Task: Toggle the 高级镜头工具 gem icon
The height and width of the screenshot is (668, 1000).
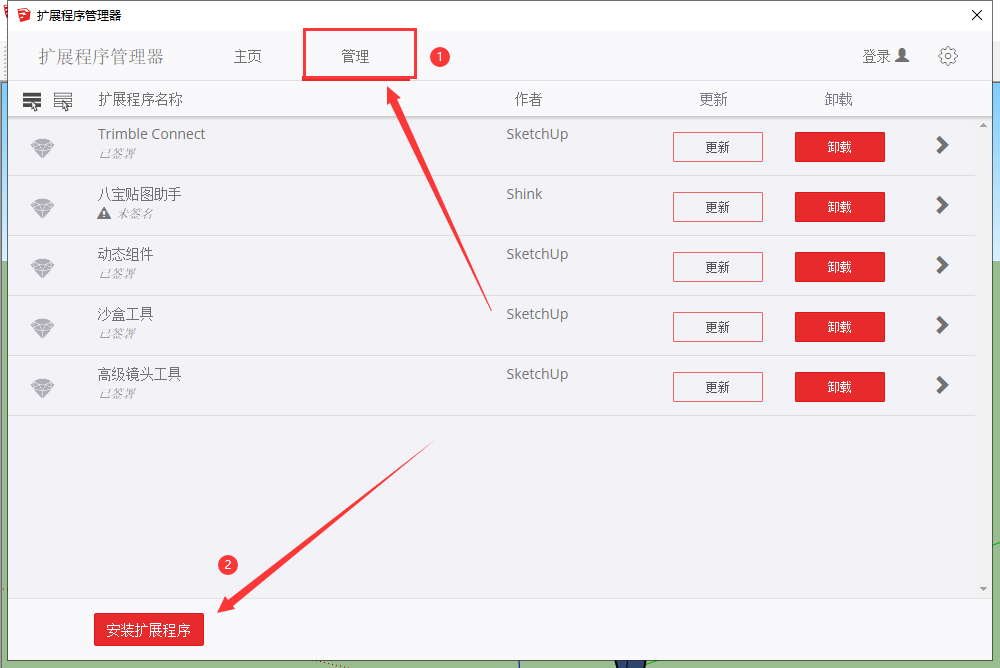Action: tap(43, 388)
